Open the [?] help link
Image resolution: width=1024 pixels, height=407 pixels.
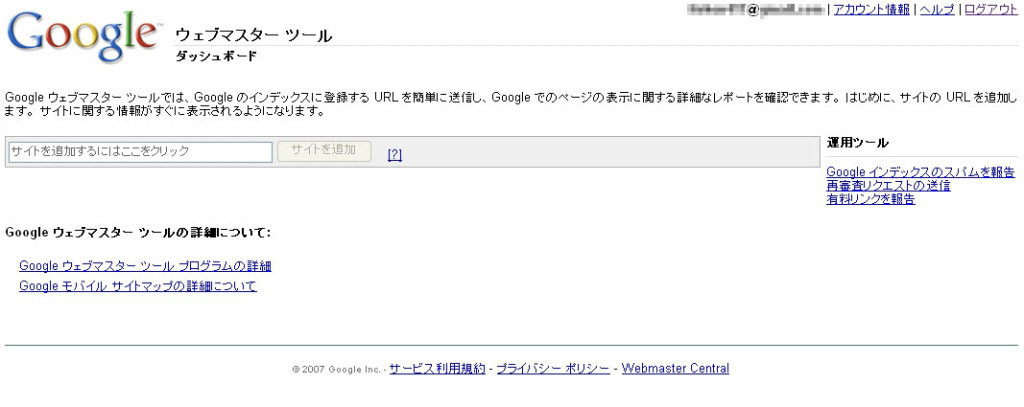[394, 155]
